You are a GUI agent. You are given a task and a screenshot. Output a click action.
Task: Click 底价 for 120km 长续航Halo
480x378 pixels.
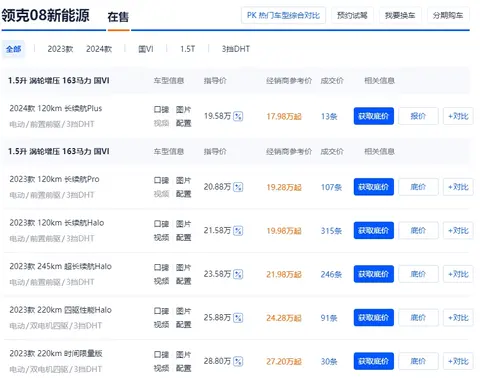click(418, 230)
